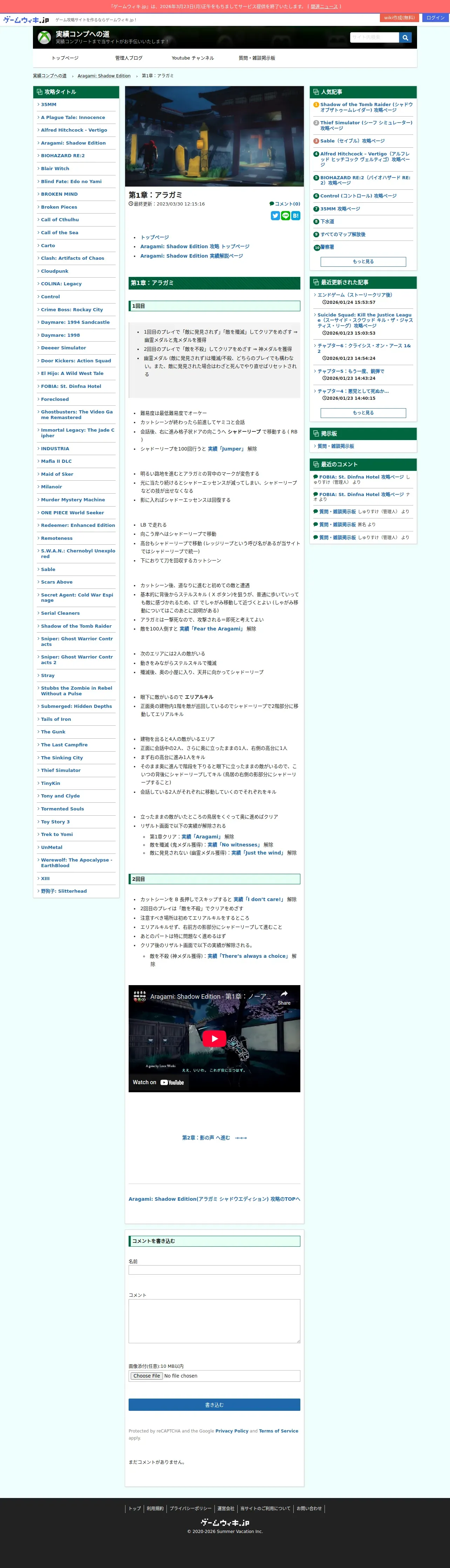
Task: Click the comment bubble icon コメント(0)
Action: point(285,204)
